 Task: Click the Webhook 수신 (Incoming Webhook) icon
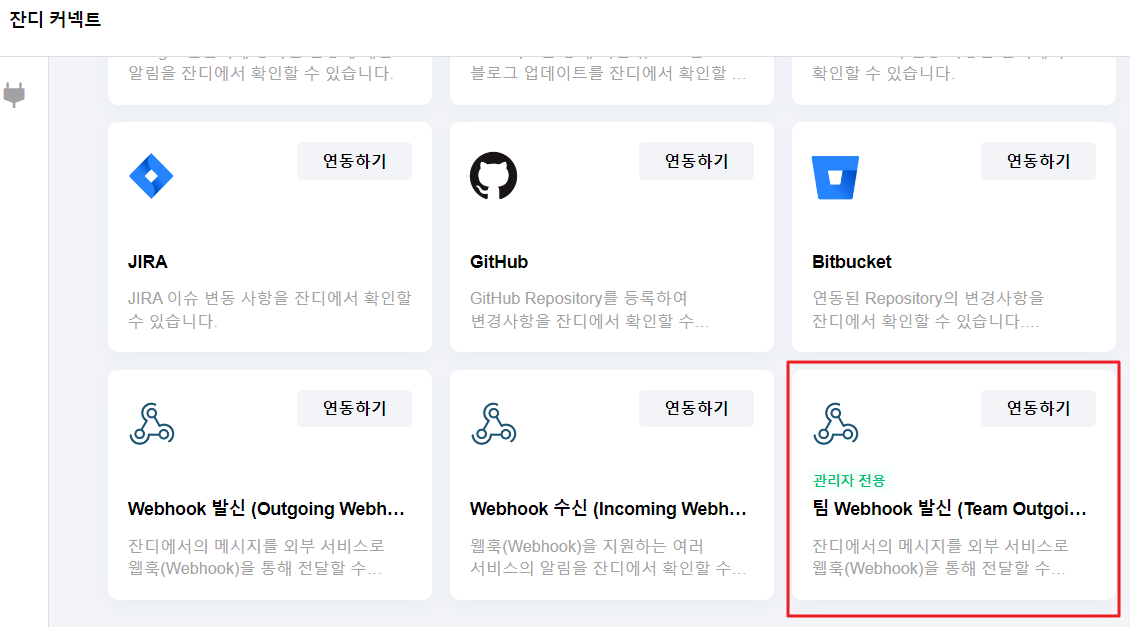click(x=493, y=423)
